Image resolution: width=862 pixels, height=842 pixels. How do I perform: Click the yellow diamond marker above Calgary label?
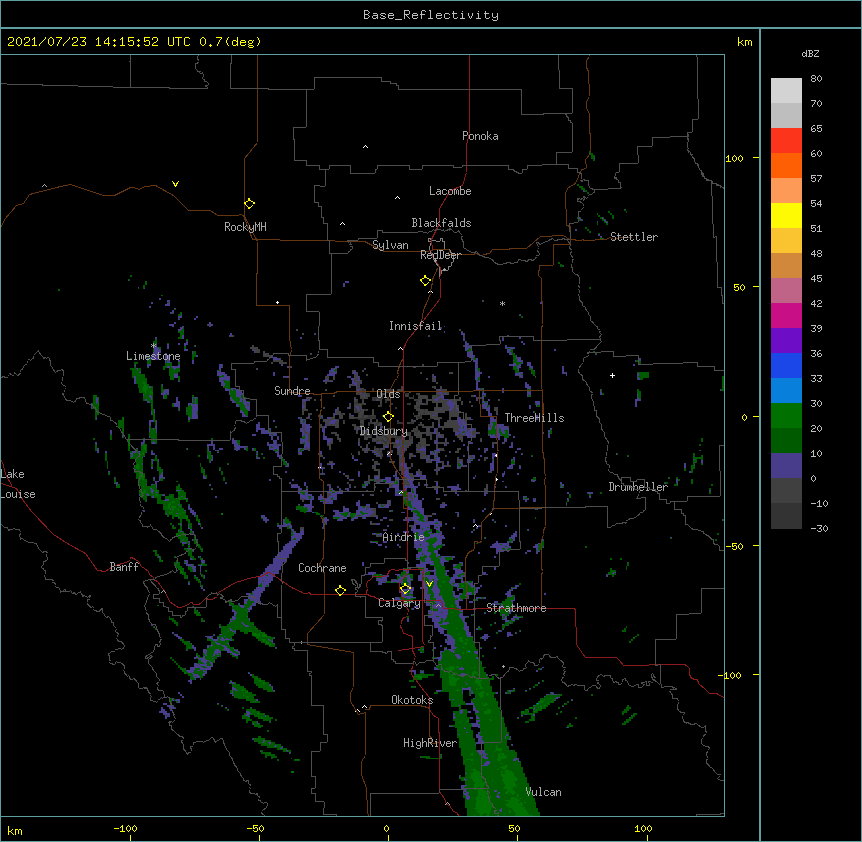tap(405, 589)
